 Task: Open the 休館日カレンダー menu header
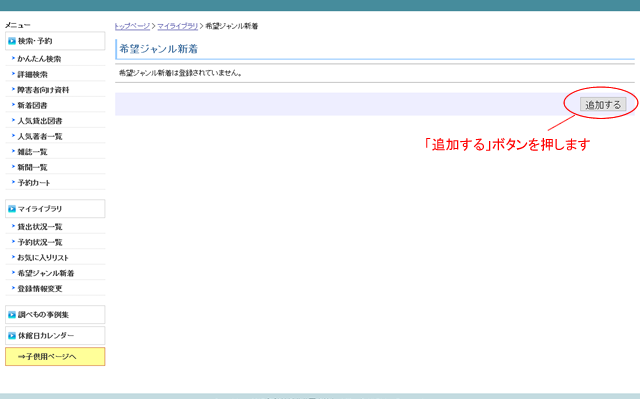coord(55,335)
